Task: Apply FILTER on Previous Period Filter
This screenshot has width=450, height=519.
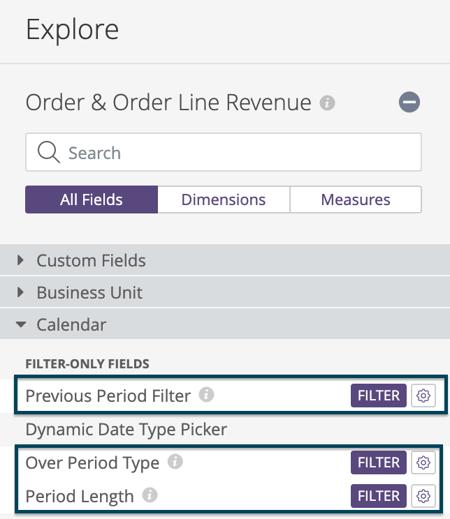Action: pos(379,396)
